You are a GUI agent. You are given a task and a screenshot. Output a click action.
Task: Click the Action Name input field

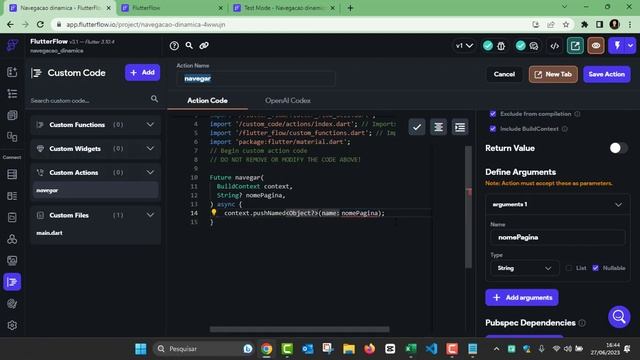(x=256, y=78)
